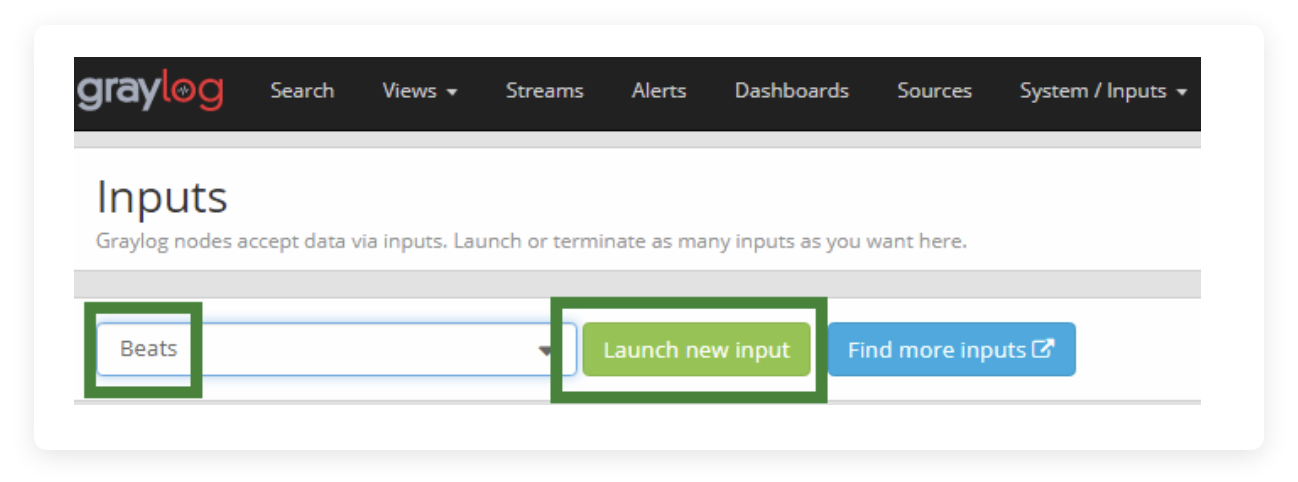Click the caret next to System / Inputs
Viewport: 1298px width, 482px height.
click(x=1182, y=92)
